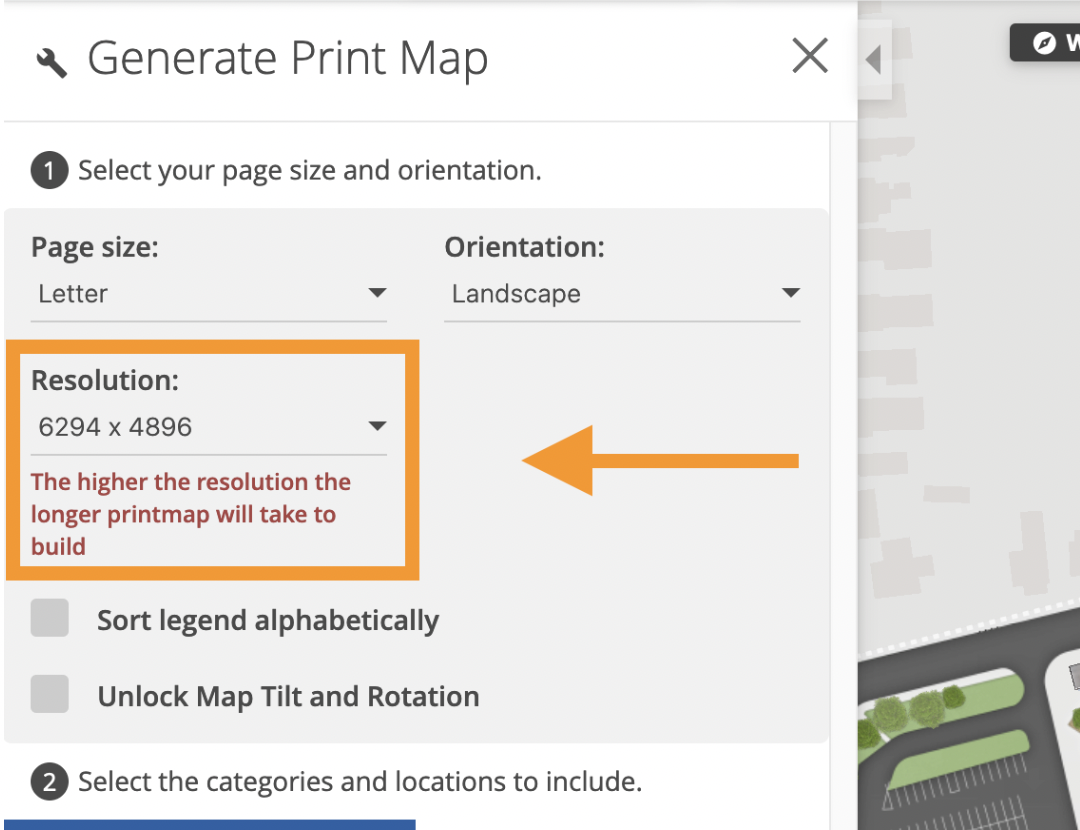Collapse the side panel with the left arrow
This screenshot has width=1080, height=830.
[874, 59]
